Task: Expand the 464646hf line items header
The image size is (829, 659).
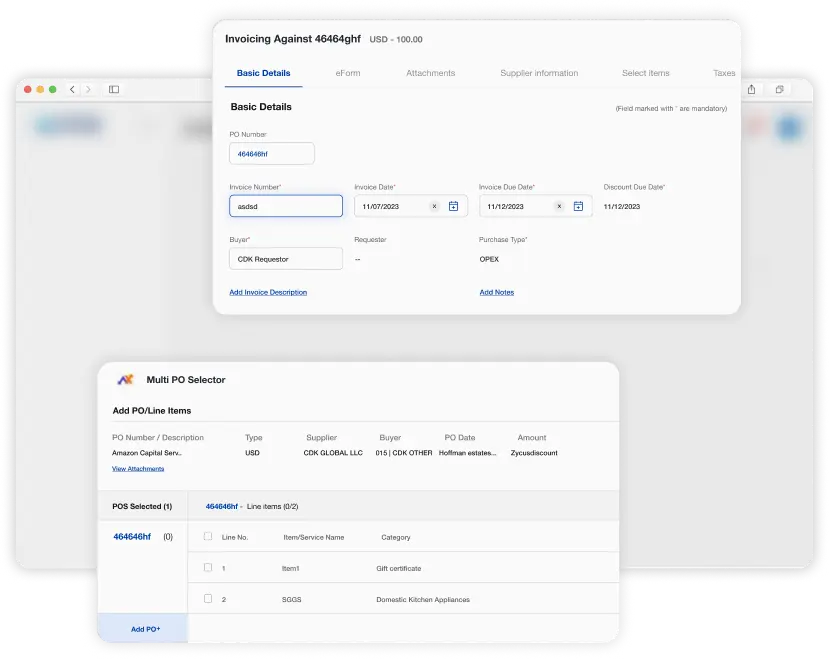Action: [224, 507]
